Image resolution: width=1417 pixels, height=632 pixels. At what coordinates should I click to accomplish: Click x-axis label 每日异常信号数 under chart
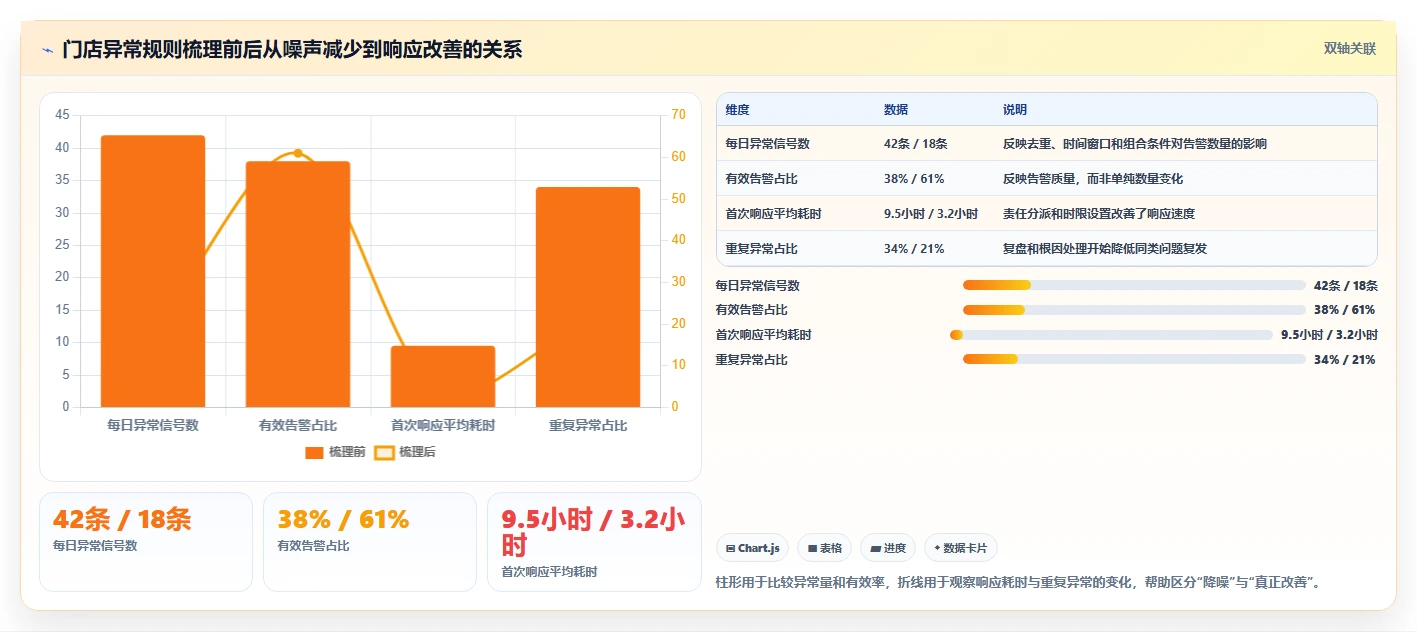click(x=153, y=425)
